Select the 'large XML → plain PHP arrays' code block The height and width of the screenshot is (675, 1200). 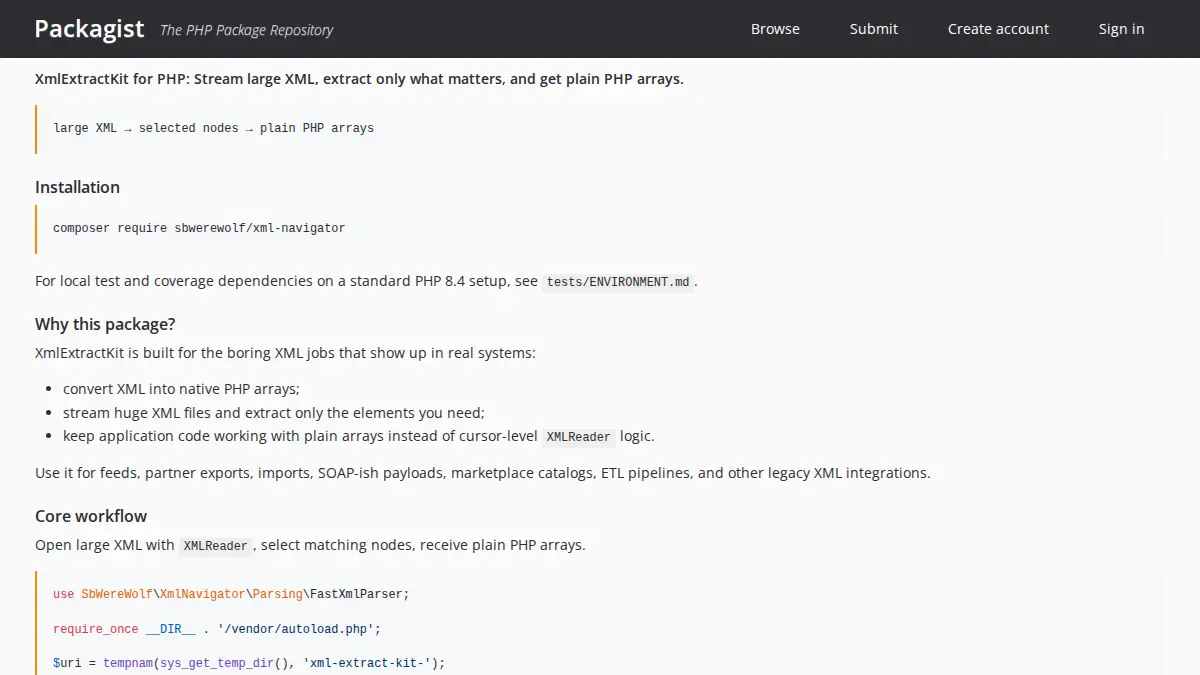[x=213, y=127]
